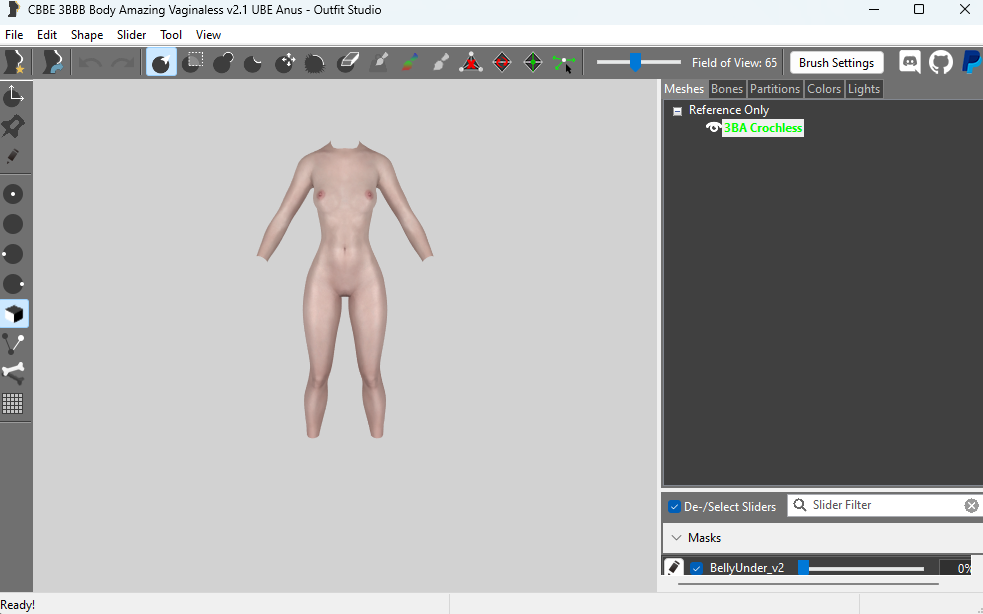Toggle the textured cube display icon
The width and height of the screenshot is (983, 614).
[14, 314]
